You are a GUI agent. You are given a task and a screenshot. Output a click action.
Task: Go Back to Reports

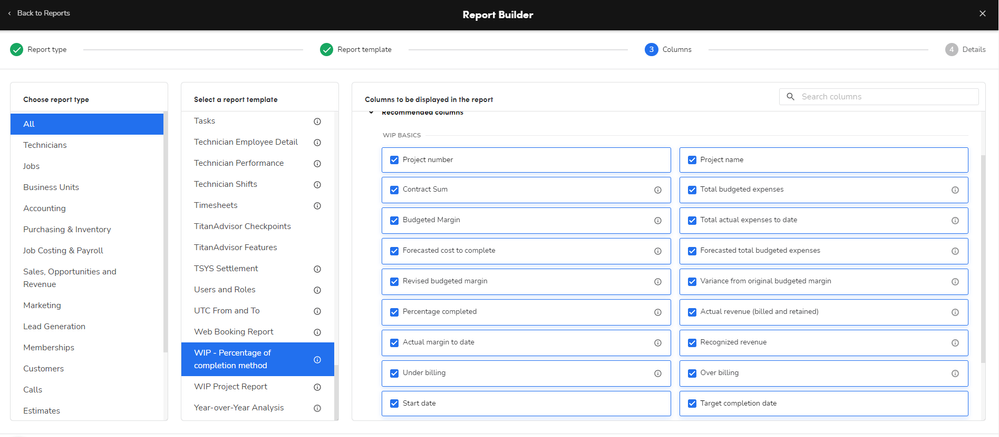click(38, 13)
